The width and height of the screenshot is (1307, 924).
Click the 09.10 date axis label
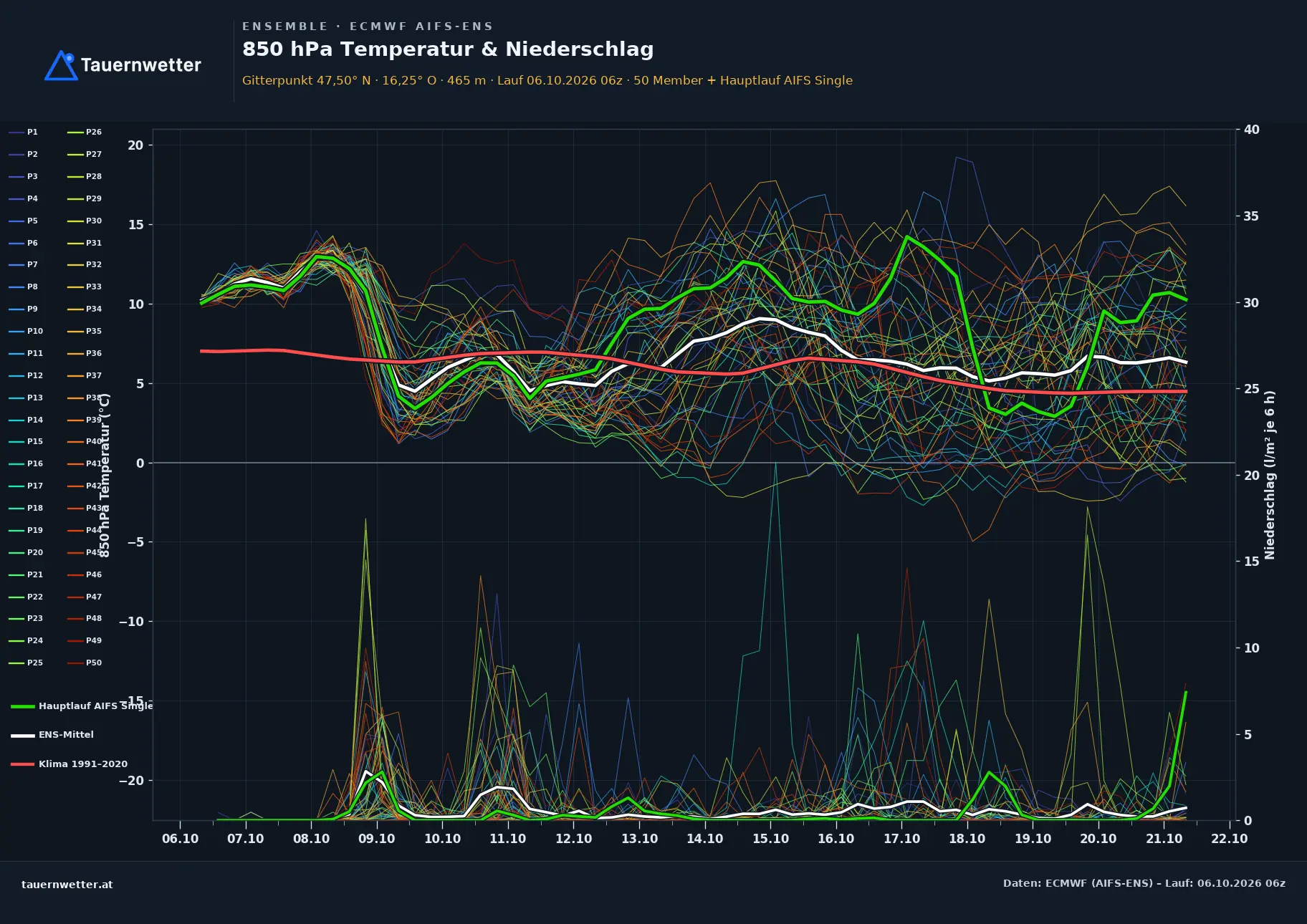coord(377,838)
